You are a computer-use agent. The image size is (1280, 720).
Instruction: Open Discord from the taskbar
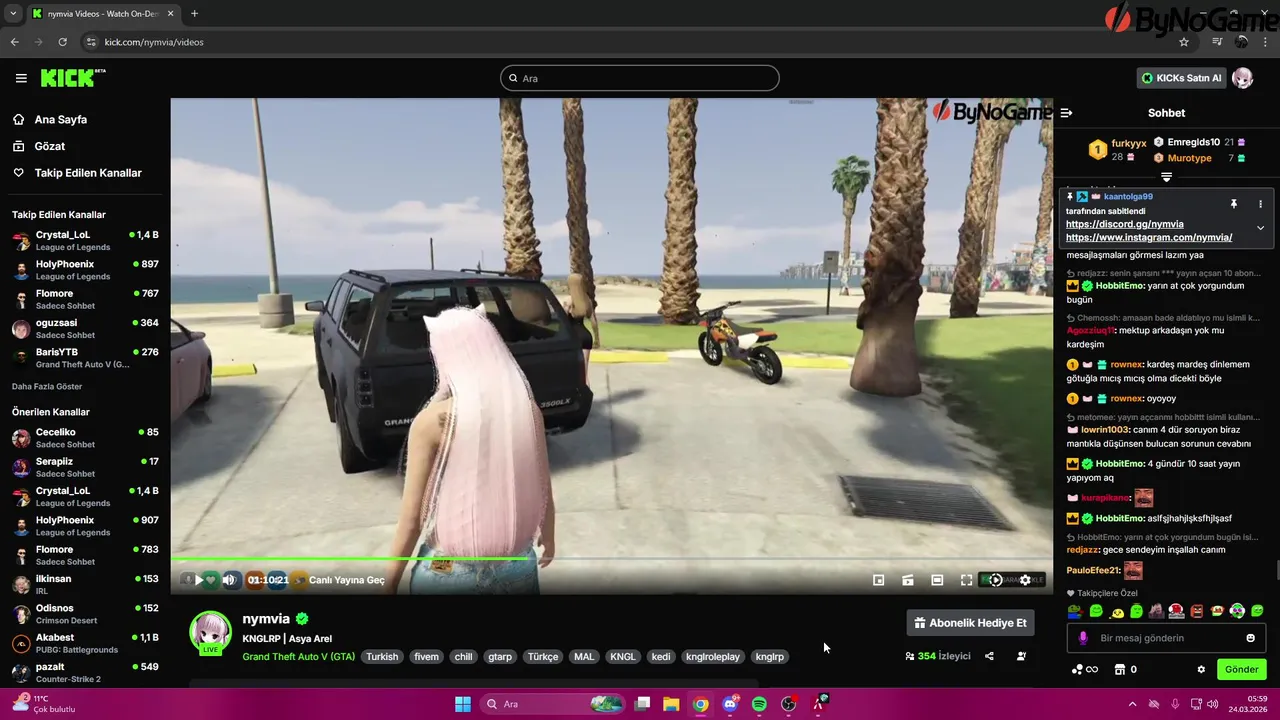(730, 704)
